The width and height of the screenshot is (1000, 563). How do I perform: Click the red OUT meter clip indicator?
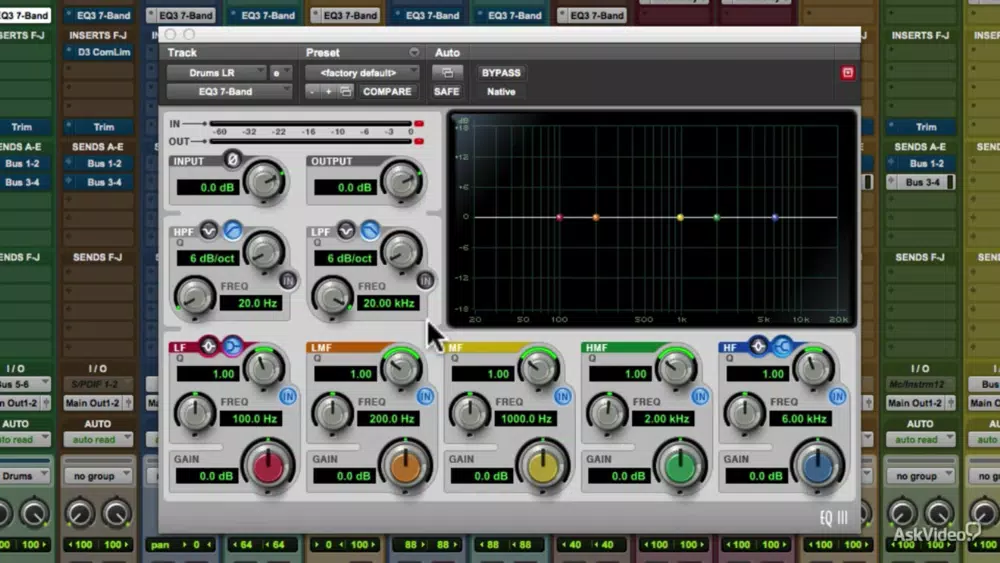[419, 141]
